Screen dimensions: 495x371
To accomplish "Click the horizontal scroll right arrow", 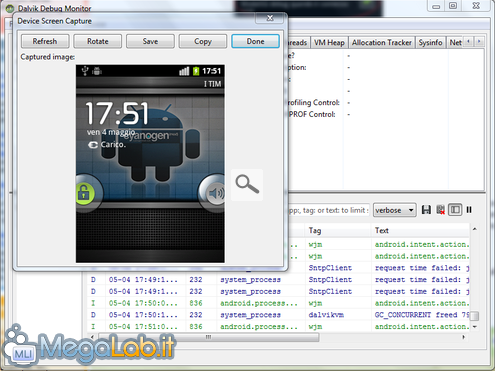I will 463,337.
